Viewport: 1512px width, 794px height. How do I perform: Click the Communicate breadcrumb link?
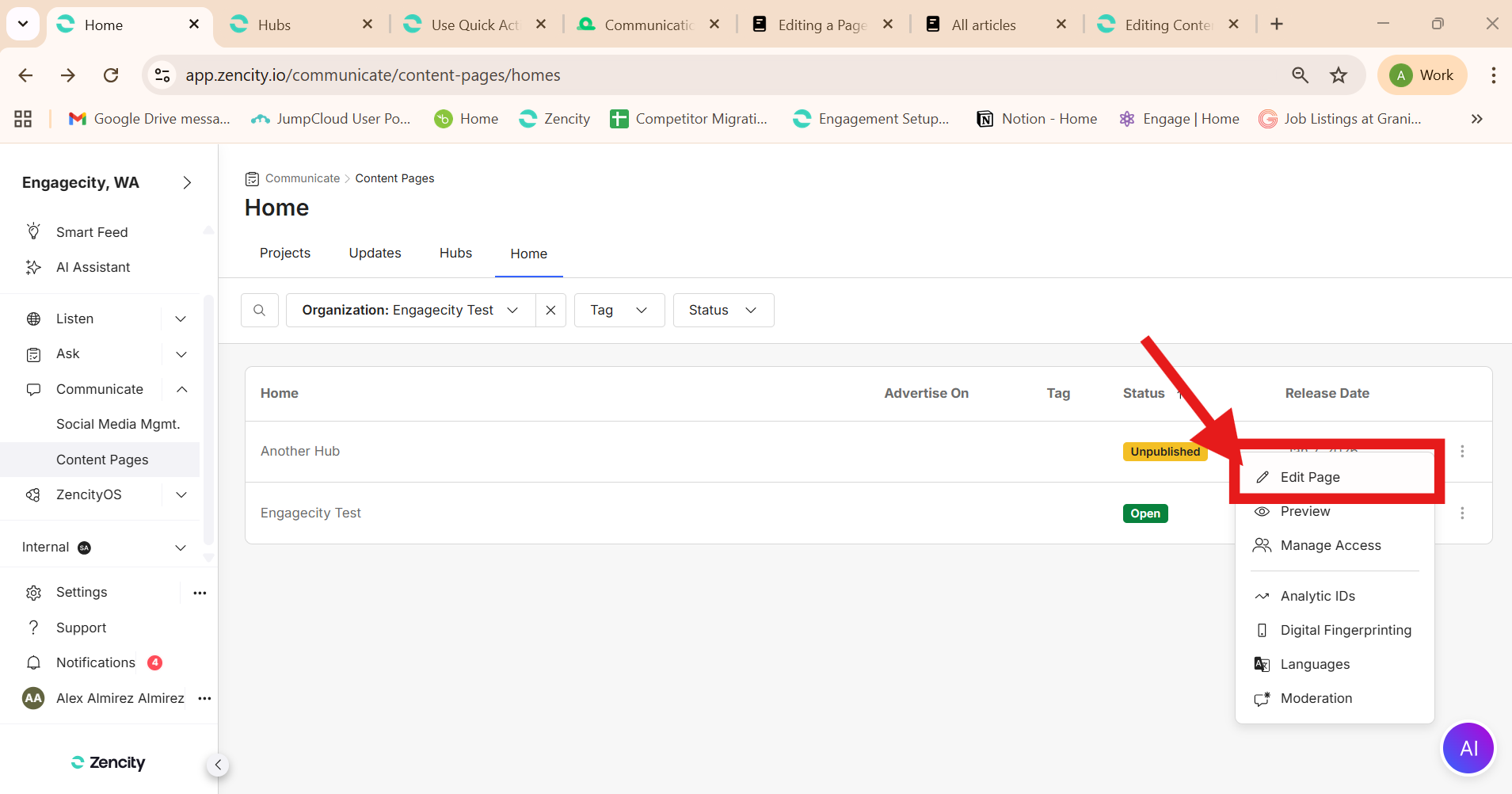pos(302,178)
